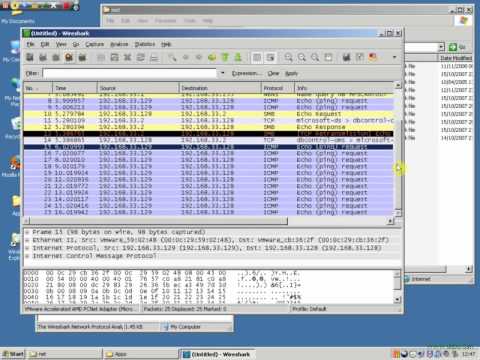Select packet 10 SMB Echo Request
The image size is (480, 360).
coord(208,114)
